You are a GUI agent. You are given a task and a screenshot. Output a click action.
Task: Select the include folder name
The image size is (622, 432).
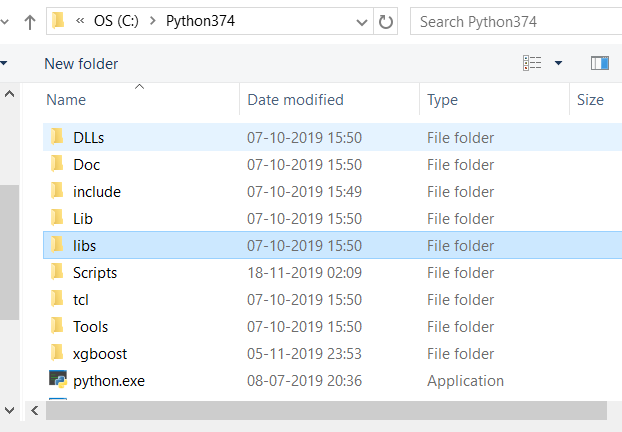point(97,192)
